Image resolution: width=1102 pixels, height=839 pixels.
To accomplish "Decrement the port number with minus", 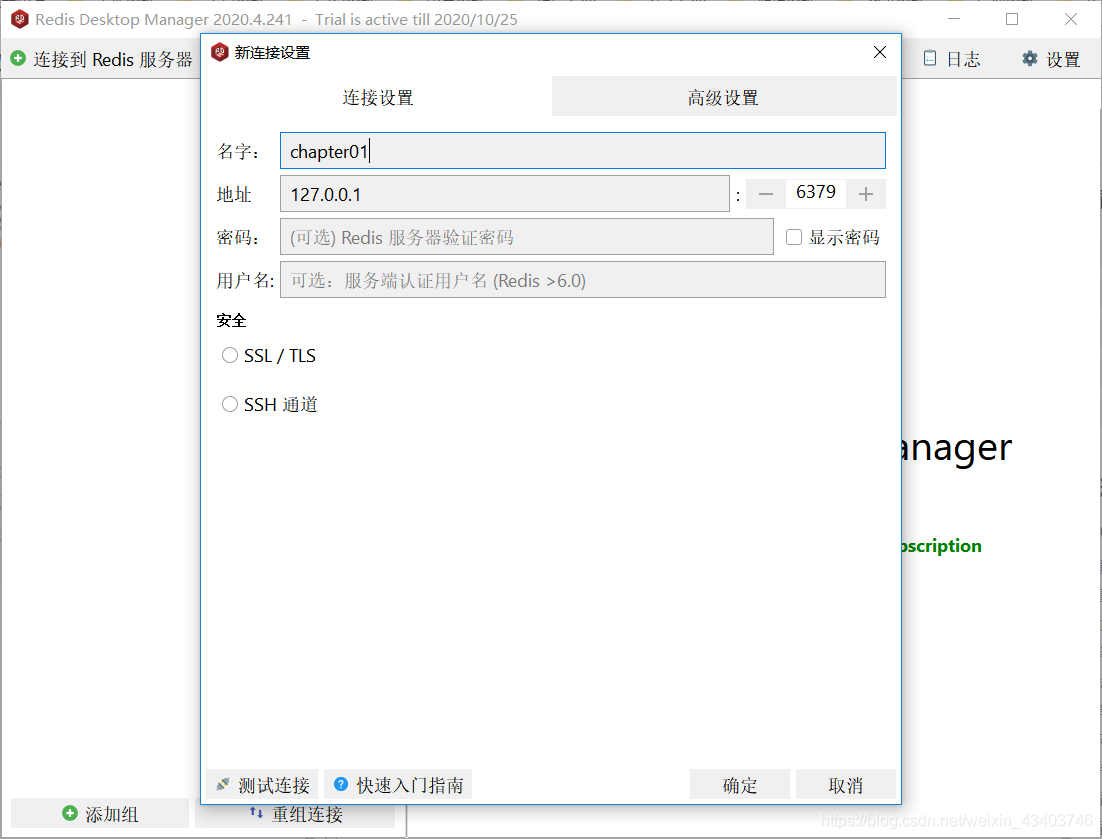I will pos(765,193).
